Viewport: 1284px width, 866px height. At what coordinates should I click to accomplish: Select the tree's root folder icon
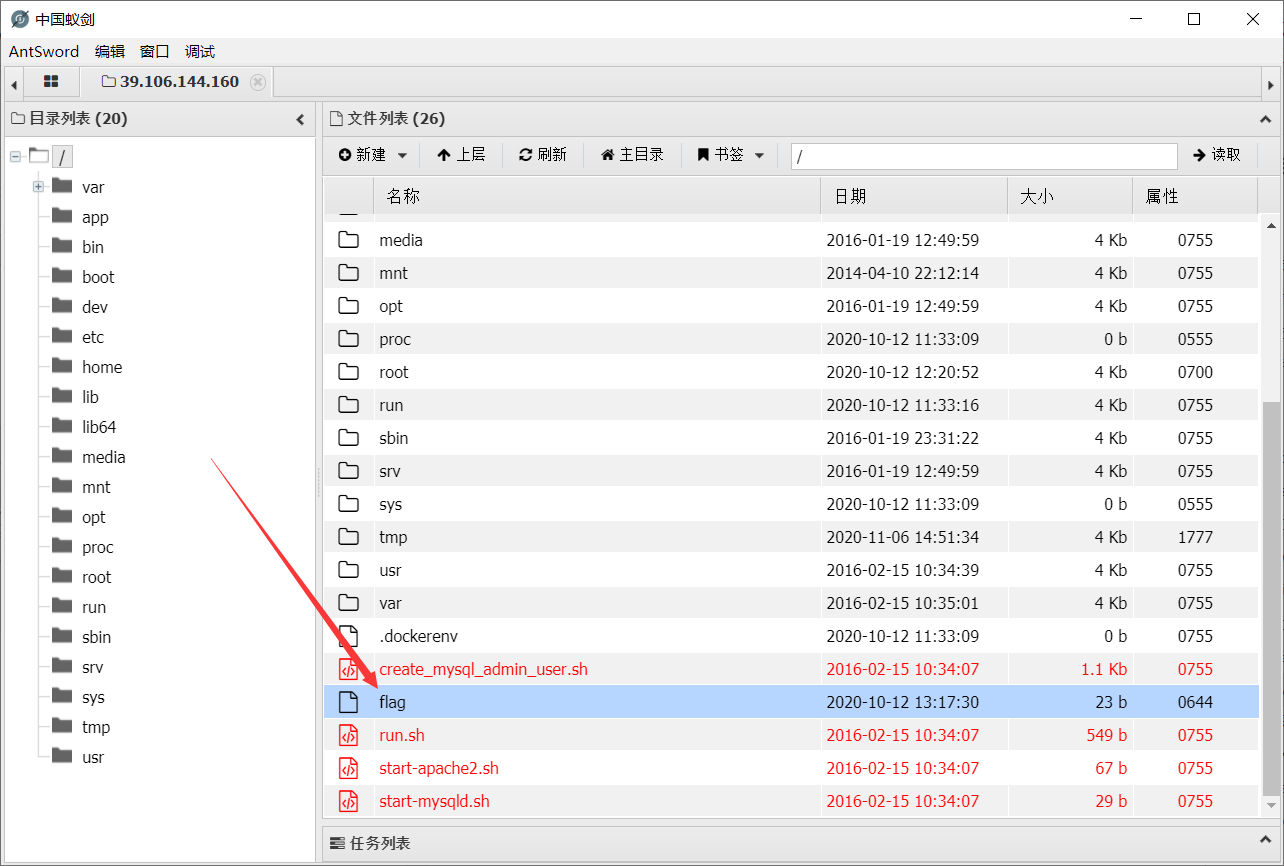[x=63, y=576]
